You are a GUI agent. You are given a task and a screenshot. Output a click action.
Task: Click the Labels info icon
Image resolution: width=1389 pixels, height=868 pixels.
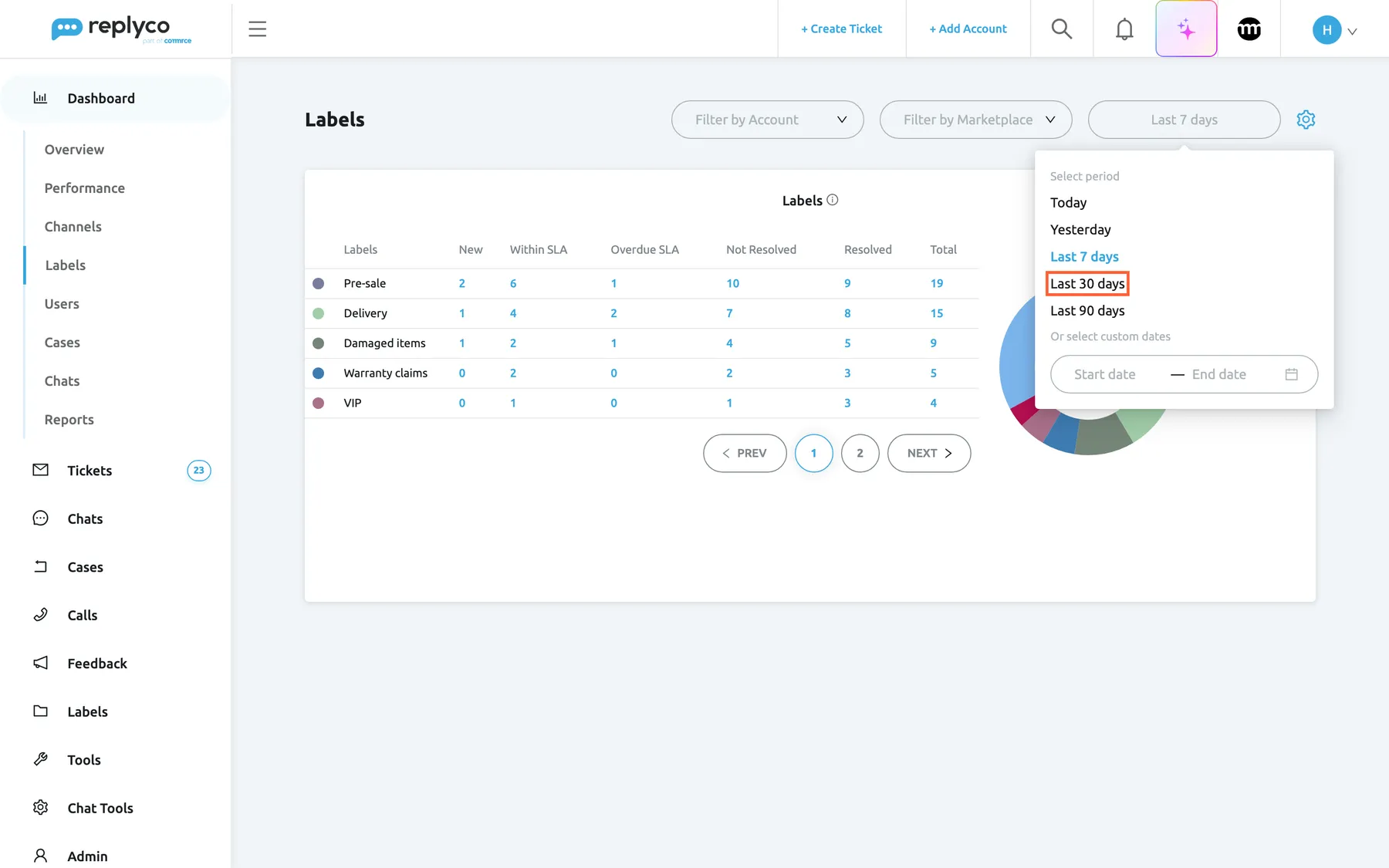coord(833,200)
